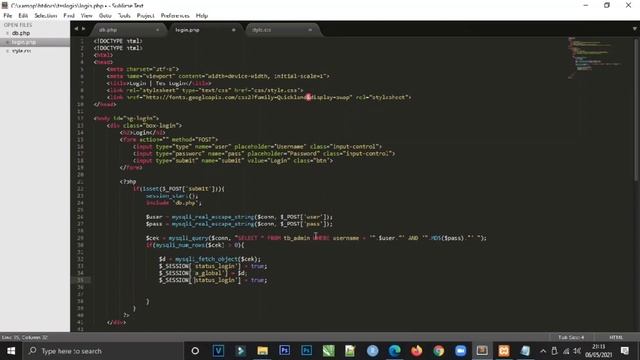This screenshot has height=360, width=640.
Task: Close the style.css tab
Action: click(310, 30)
